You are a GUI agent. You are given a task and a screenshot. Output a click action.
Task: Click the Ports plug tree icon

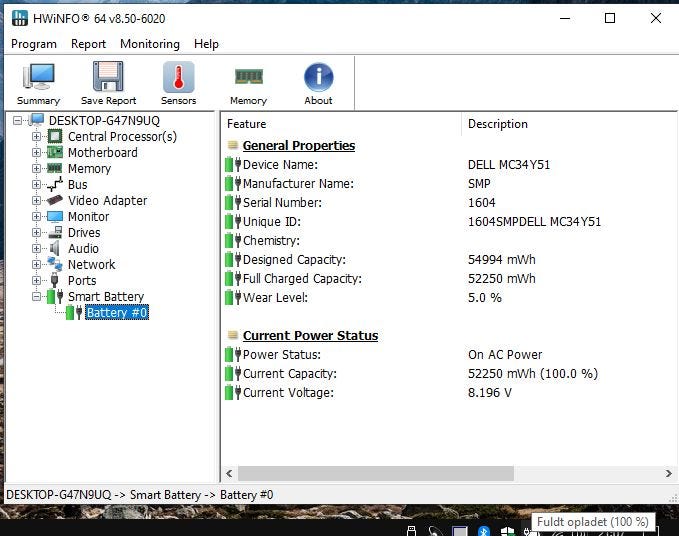55,280
